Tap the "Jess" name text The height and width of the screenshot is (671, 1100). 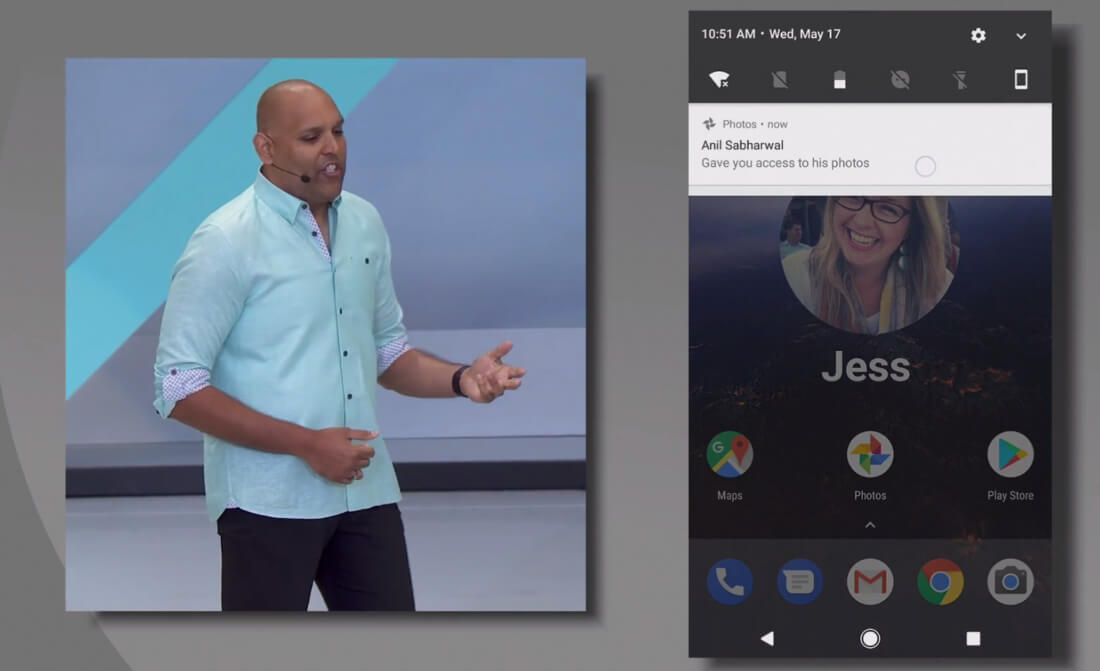[x=866, y=366]
